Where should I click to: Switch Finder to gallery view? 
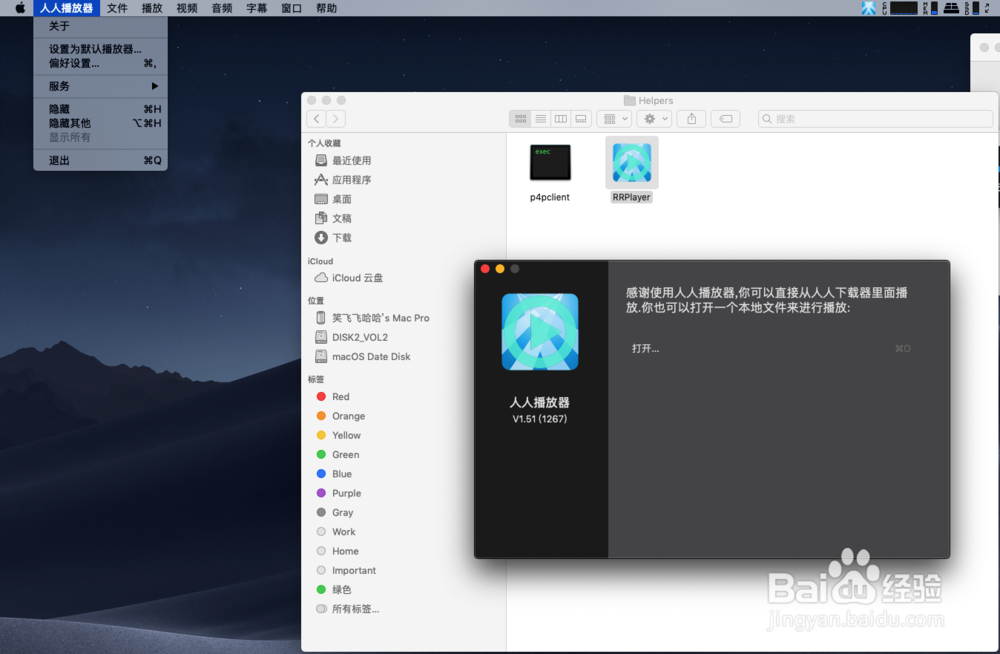pyautogui.click(x=581, y=119)
